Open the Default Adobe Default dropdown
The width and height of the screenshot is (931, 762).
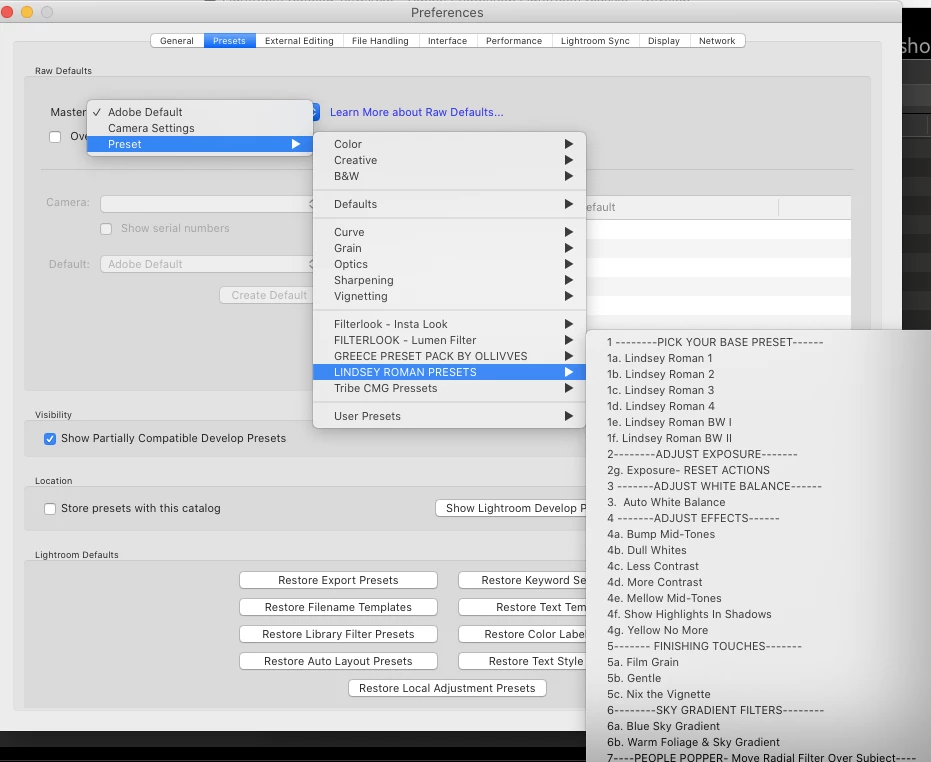(x=207, y=264)
